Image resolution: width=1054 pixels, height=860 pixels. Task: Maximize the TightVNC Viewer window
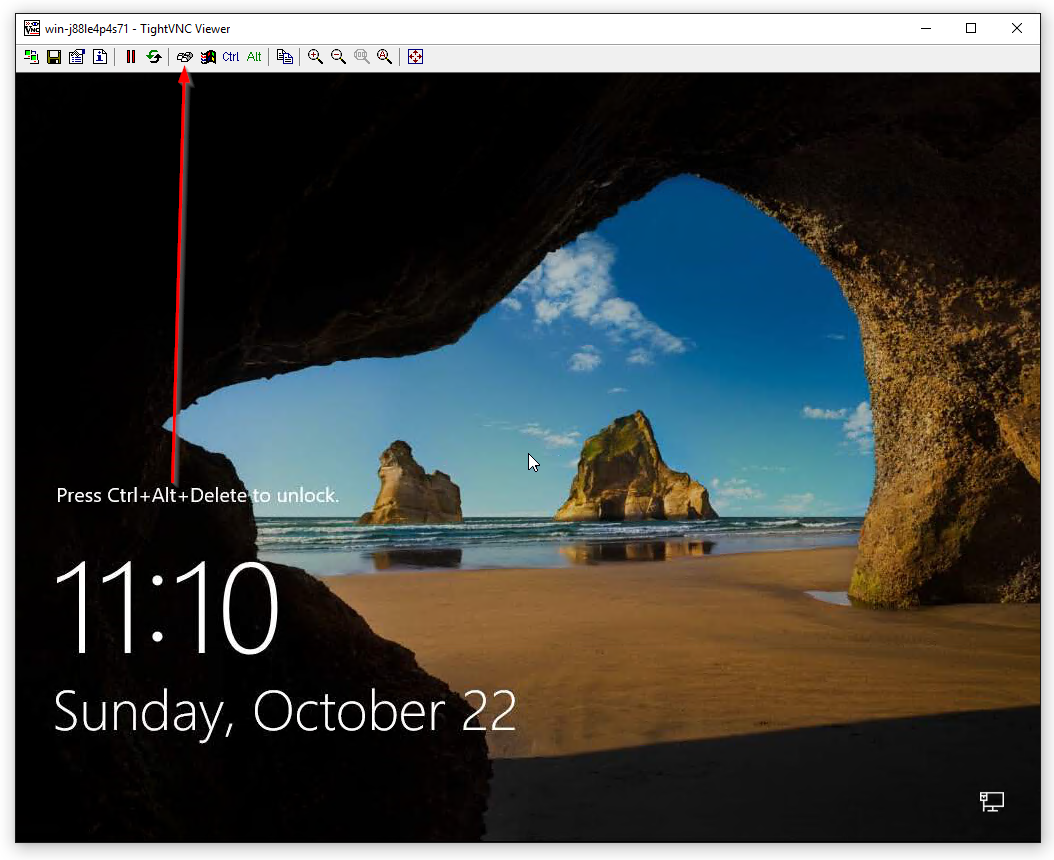[x=971, y=28]
